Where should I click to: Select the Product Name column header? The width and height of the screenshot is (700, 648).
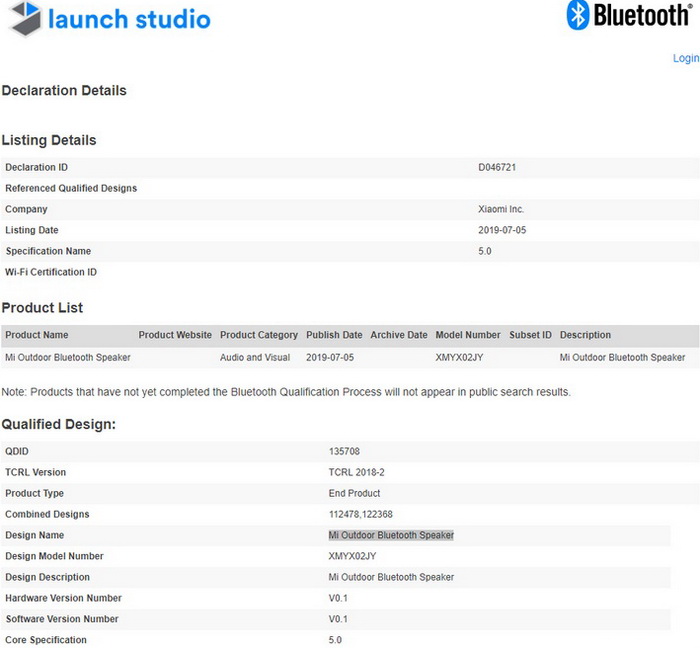37,335
